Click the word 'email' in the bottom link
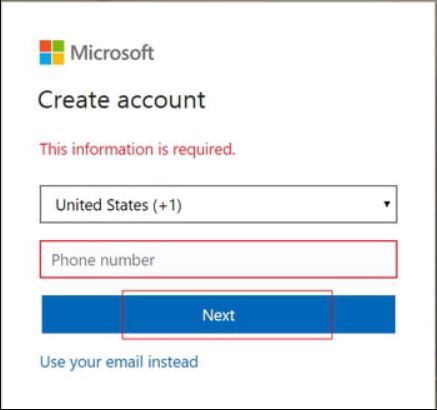Image resolution: width=437 pixels, height=410 pixels. pos(125,362)
